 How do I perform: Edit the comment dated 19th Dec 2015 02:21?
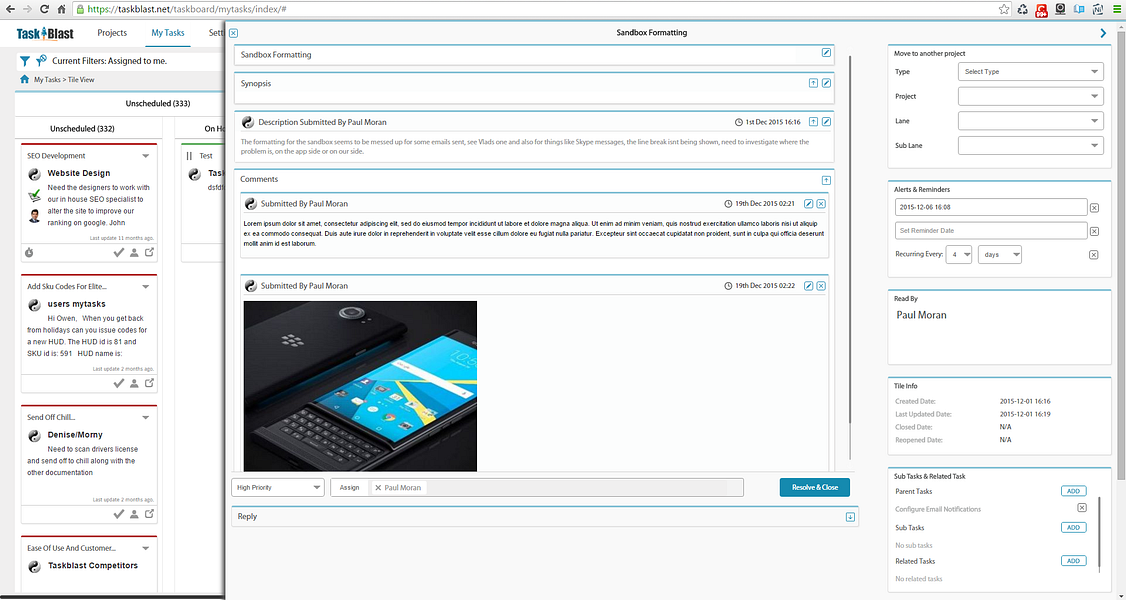click(x=809, y=204)
